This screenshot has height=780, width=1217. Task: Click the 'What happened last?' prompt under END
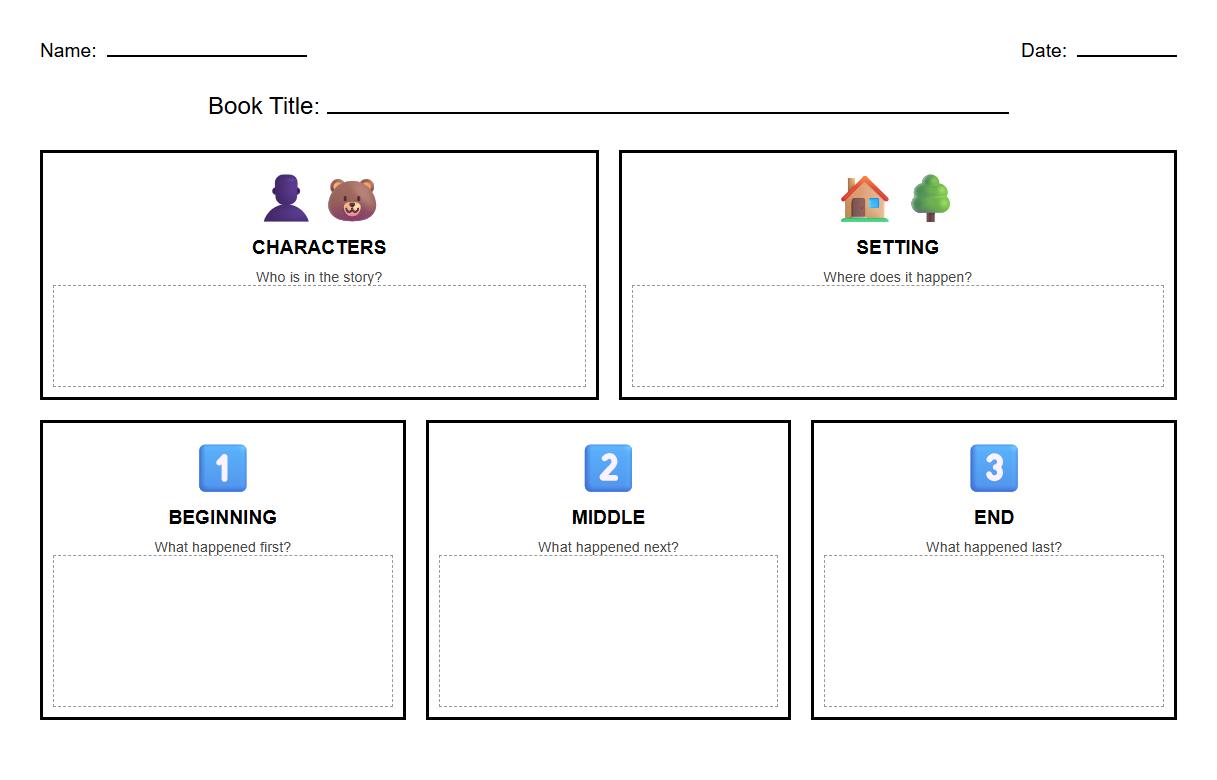pyautogui.click(x=993, y=547)
